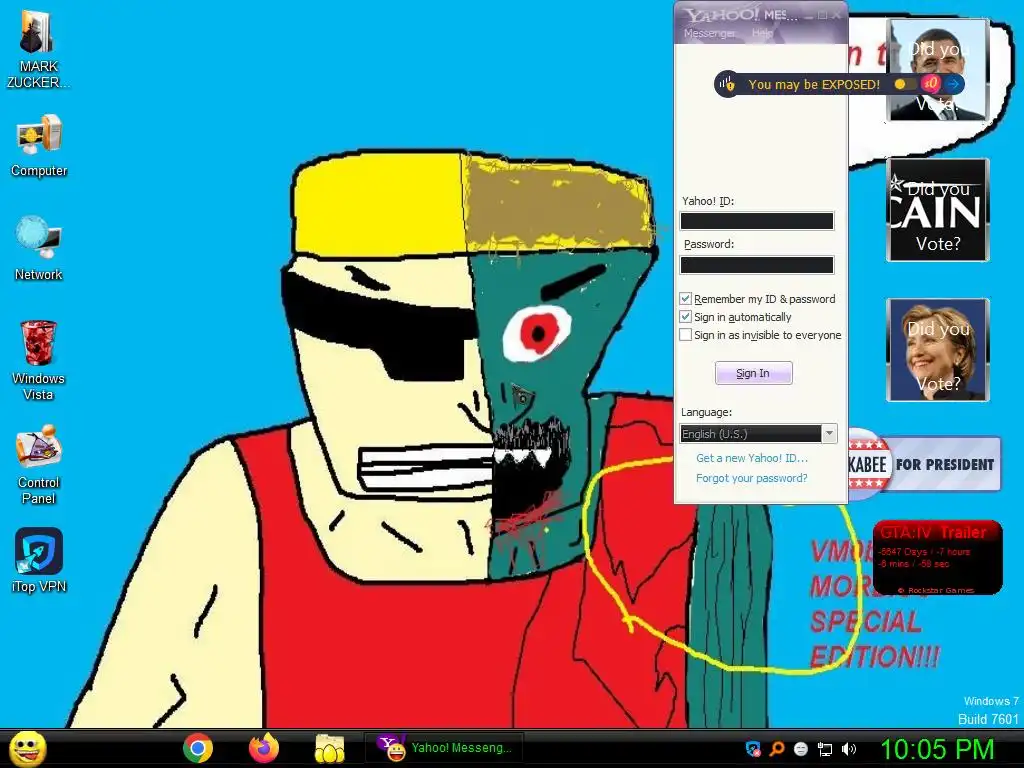Viewport: 1024px width, 768px height.
Task: Toggle the yellow switch on the VPN banner
Action: [x=904, y=84]
